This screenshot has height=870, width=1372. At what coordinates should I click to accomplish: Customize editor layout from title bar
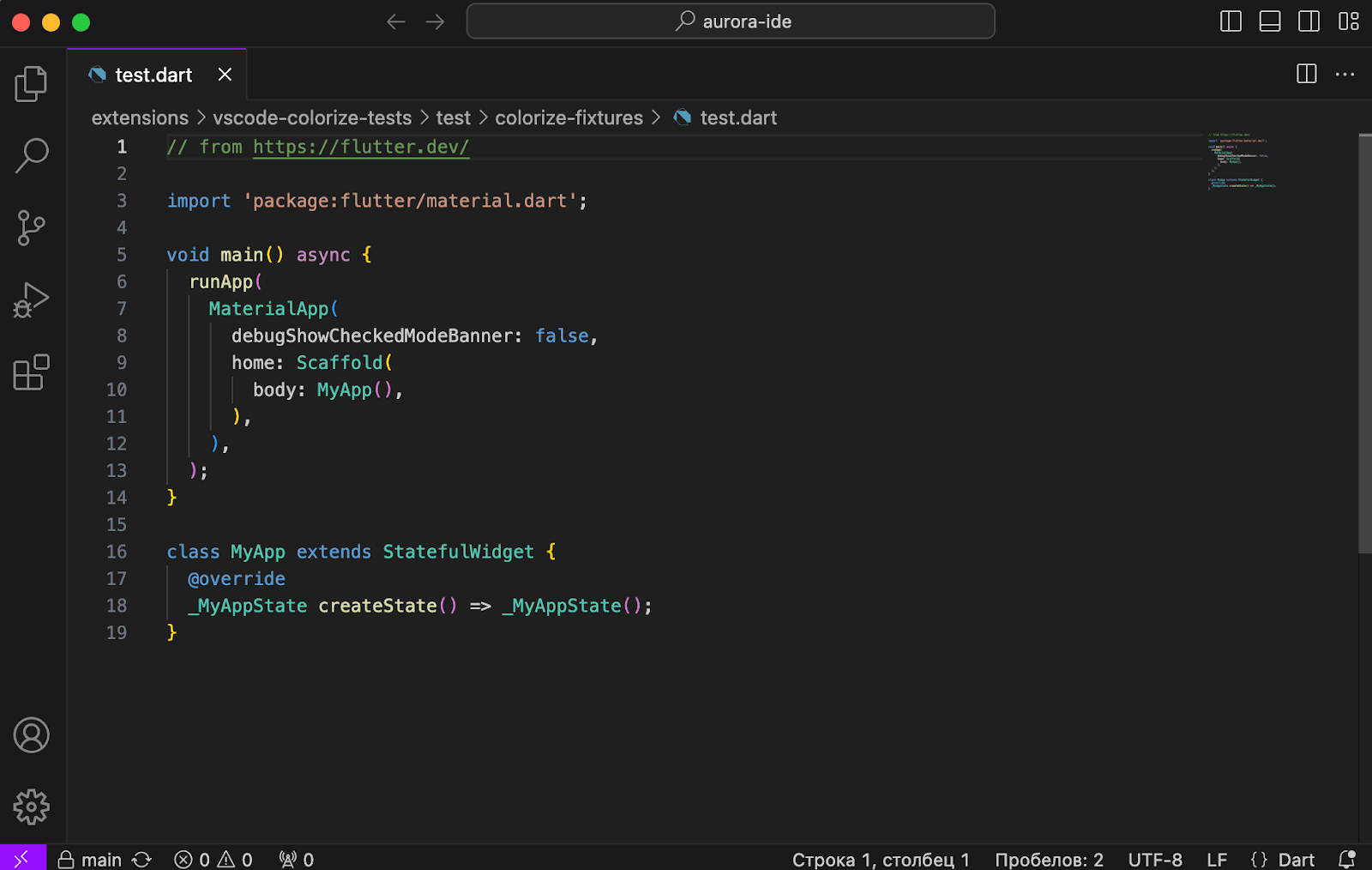1349,21
